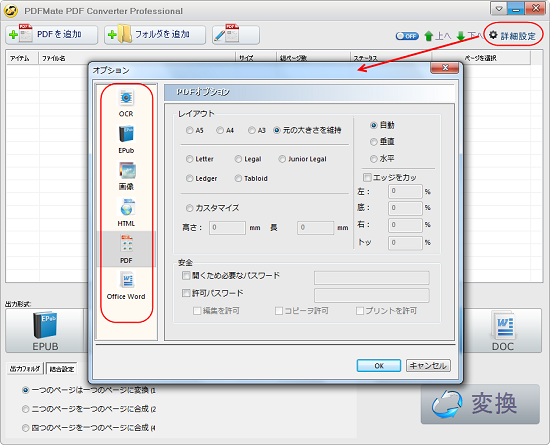The height and width of the screenshot is (445, 550).
Task: Check the プリントを許可 checkbox
Action: pos(360,311)
